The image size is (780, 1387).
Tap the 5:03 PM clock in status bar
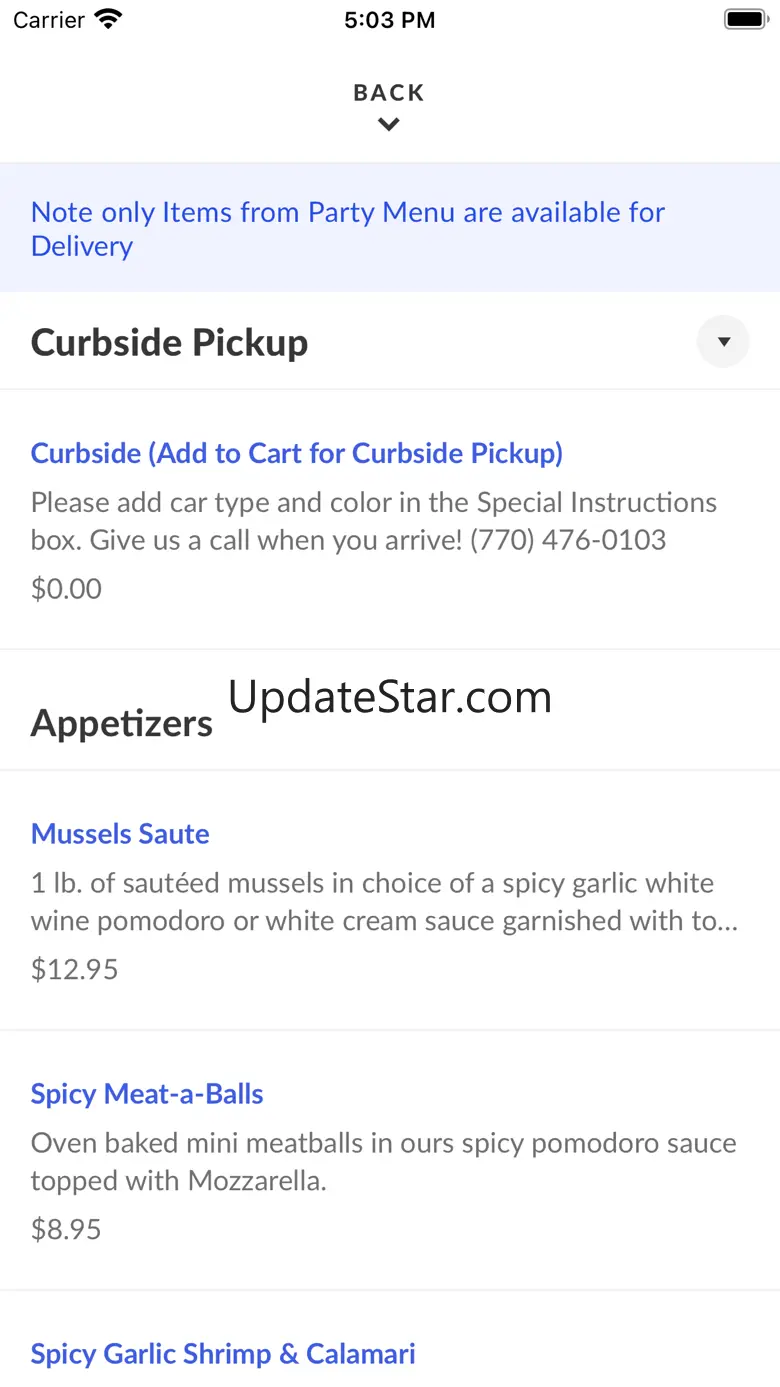tap(390, 20)
